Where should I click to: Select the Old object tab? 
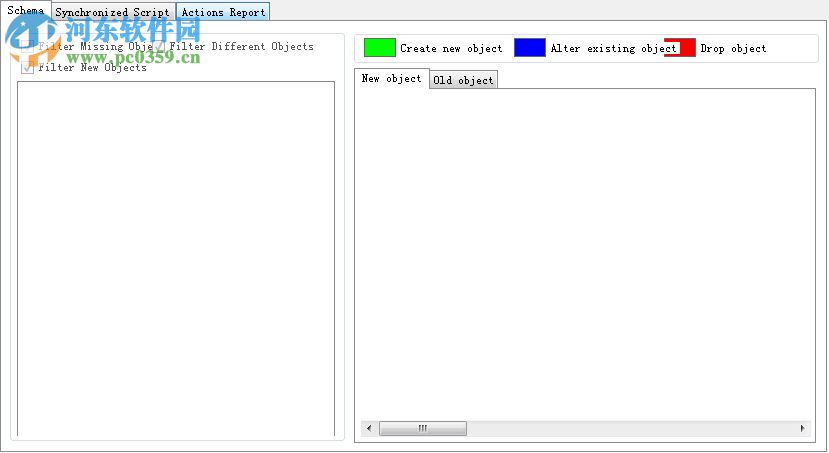tap(463, 80)
